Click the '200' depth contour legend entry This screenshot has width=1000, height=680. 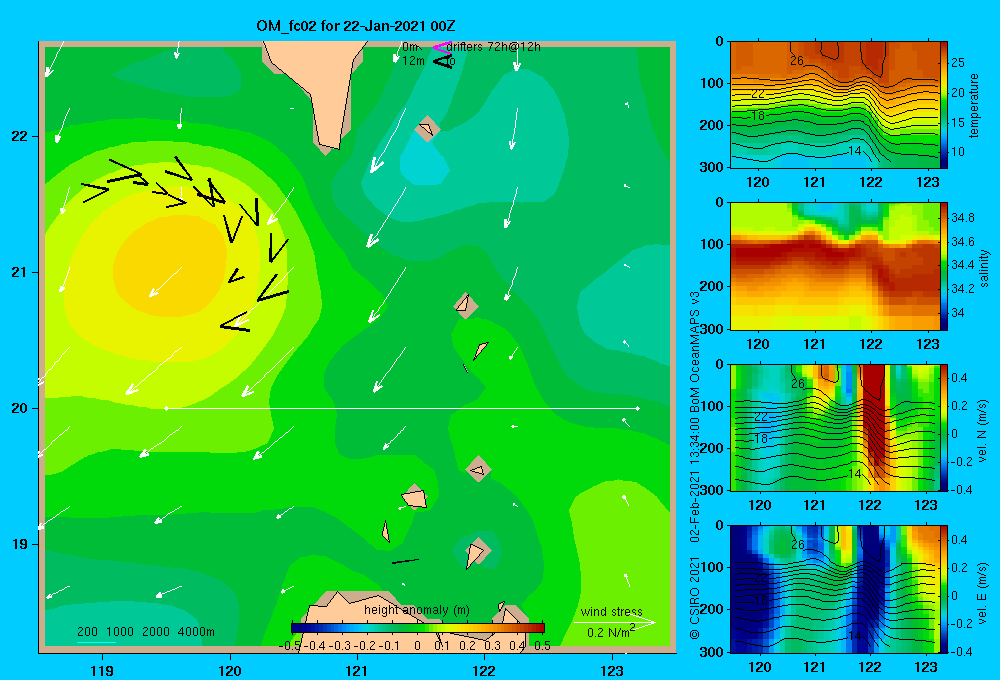[87, 632]
